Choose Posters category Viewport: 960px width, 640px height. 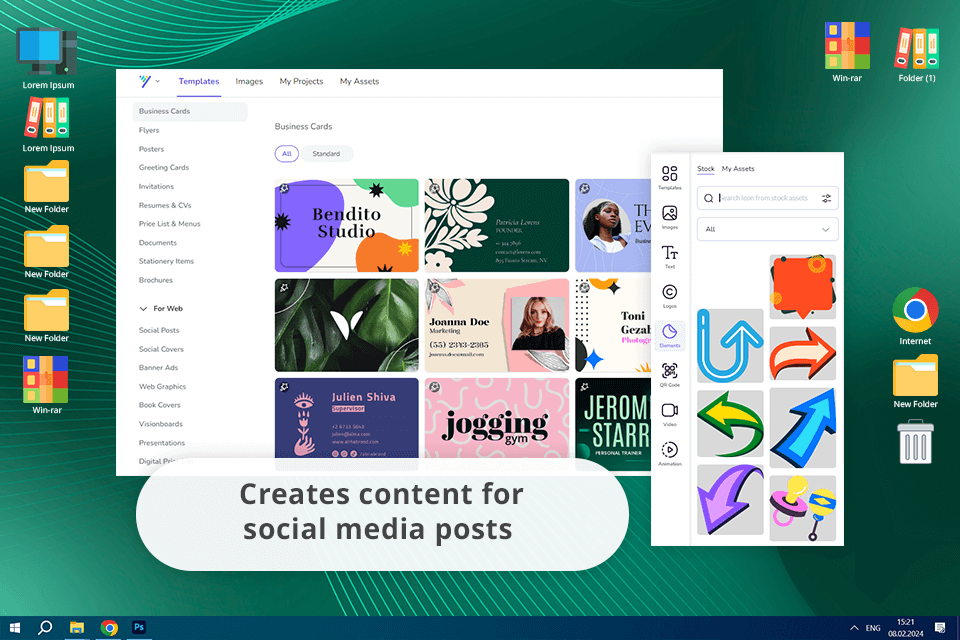click(x=151, y=149)
